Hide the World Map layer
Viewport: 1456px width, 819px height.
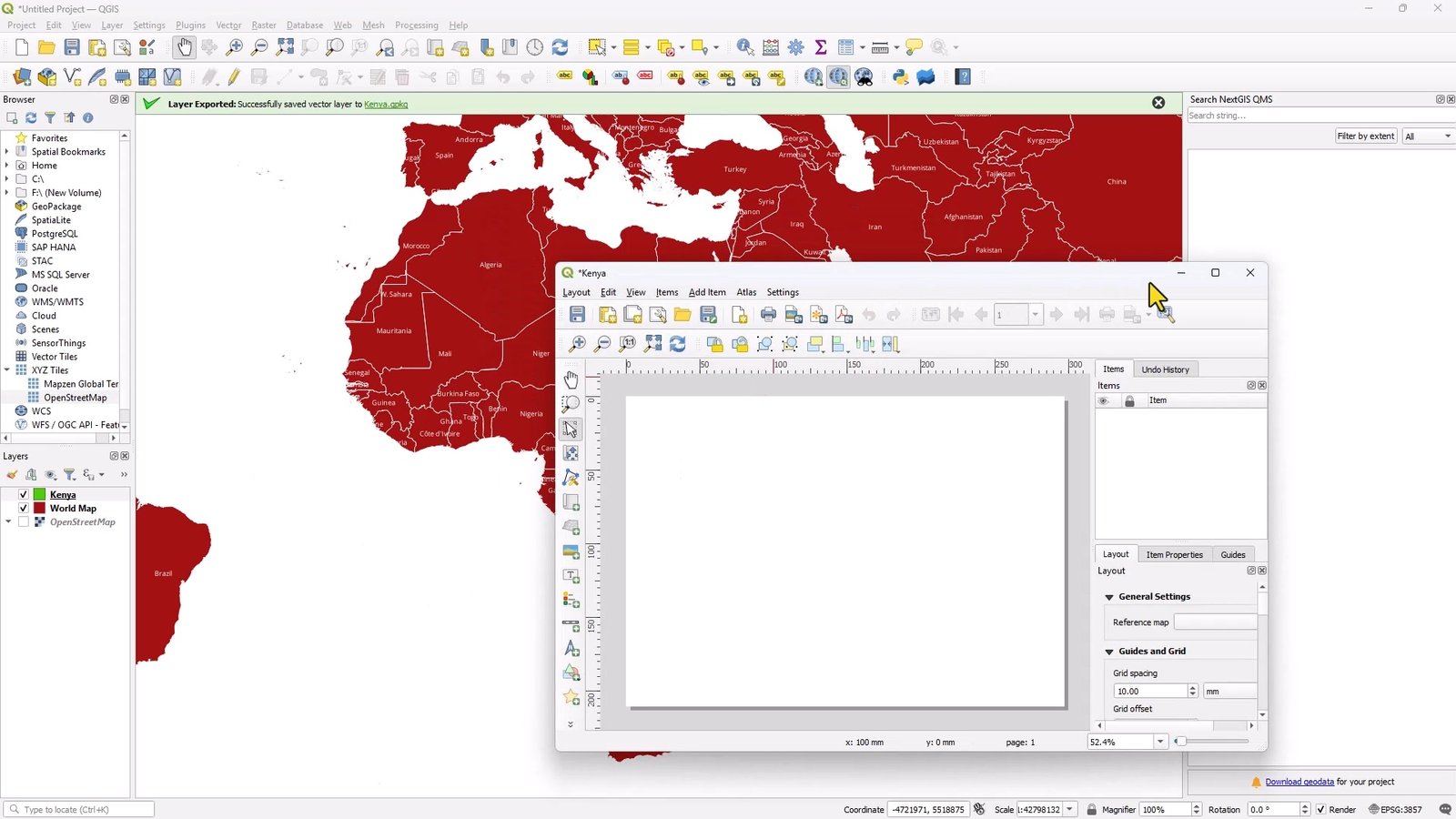pyautogui.click(x=24, y=508)
